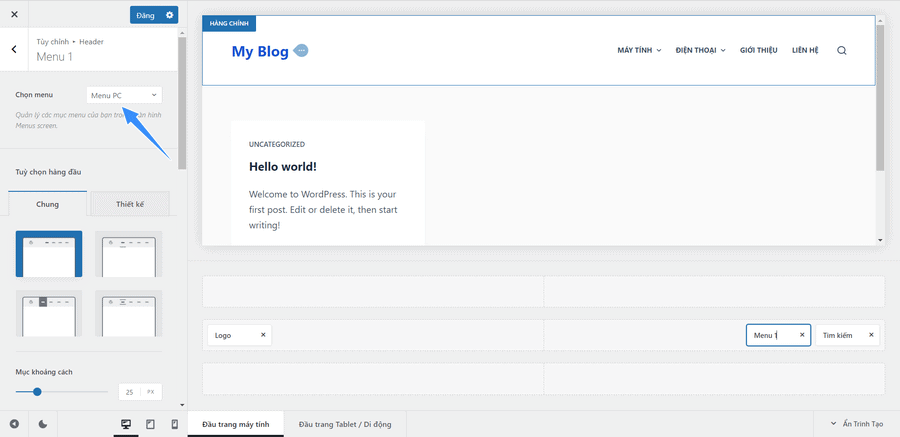Click the customizer sidebar scrollbar
The height and width of the screenshot is (437, 900).
(182, 103)
